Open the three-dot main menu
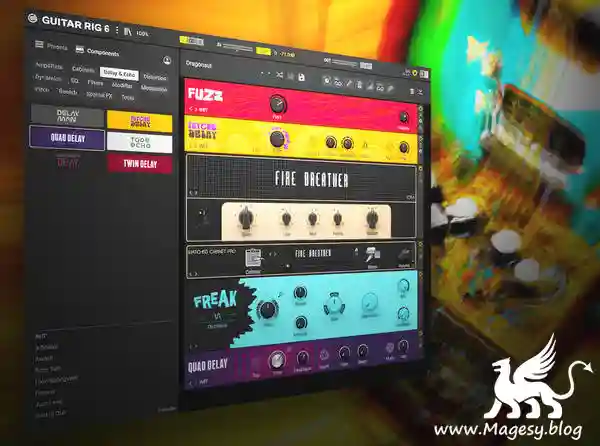 pos(117,29)
